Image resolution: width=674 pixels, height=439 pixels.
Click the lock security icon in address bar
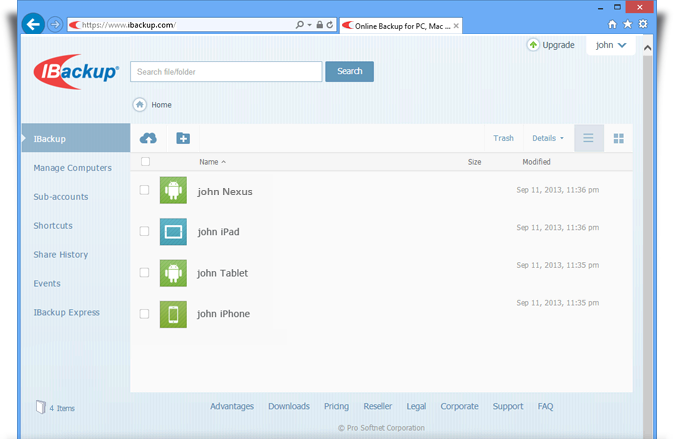319,25
